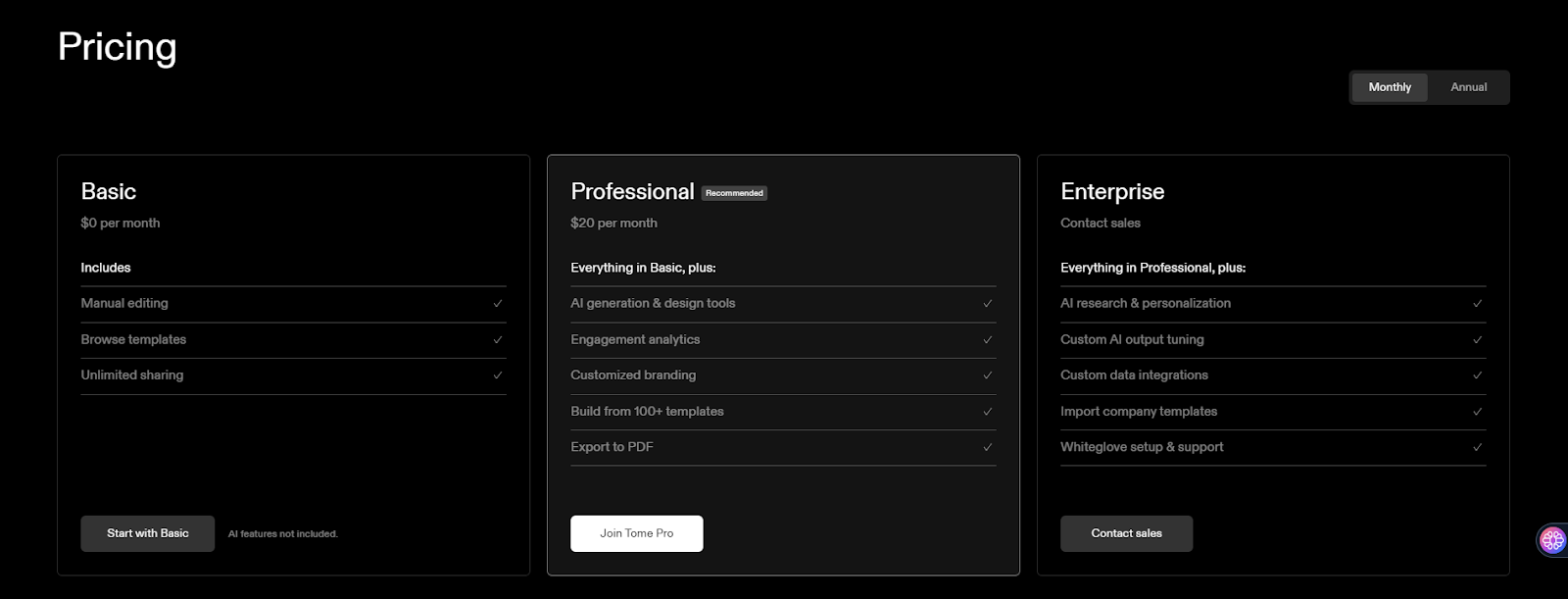Image resolution: width=1568 pixels, height=599 pixels.
Task: Click the Recommended badge next to Professional
Action: (734, 193)
